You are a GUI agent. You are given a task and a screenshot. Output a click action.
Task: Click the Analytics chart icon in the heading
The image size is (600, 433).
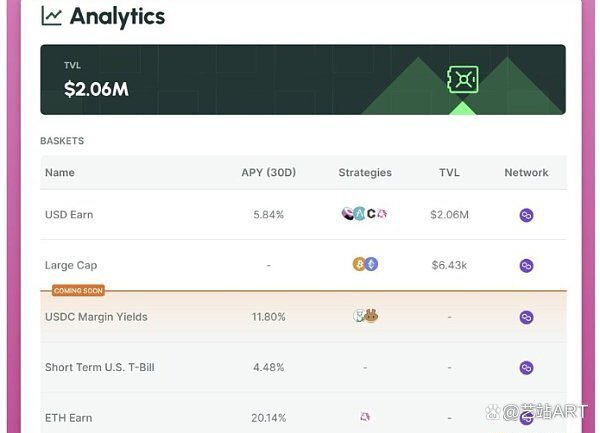tap(51, 17)
